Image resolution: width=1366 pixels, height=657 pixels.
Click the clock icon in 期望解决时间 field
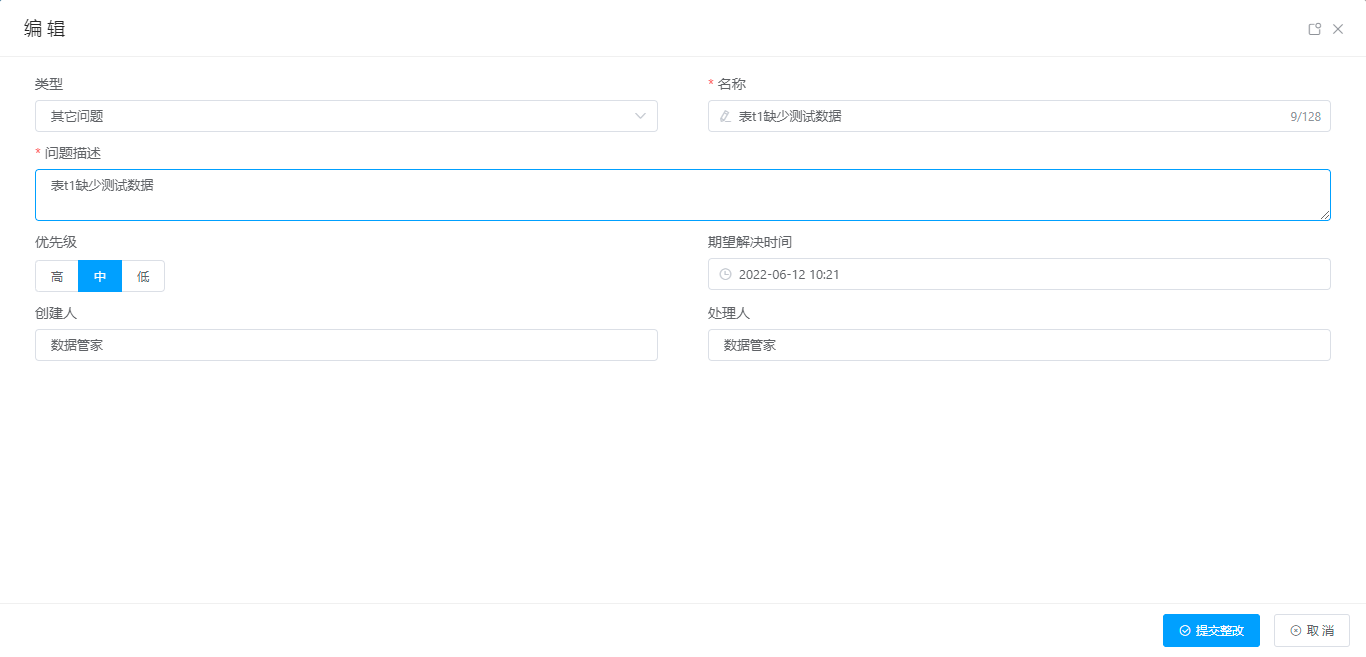click(x=725, y=274)
